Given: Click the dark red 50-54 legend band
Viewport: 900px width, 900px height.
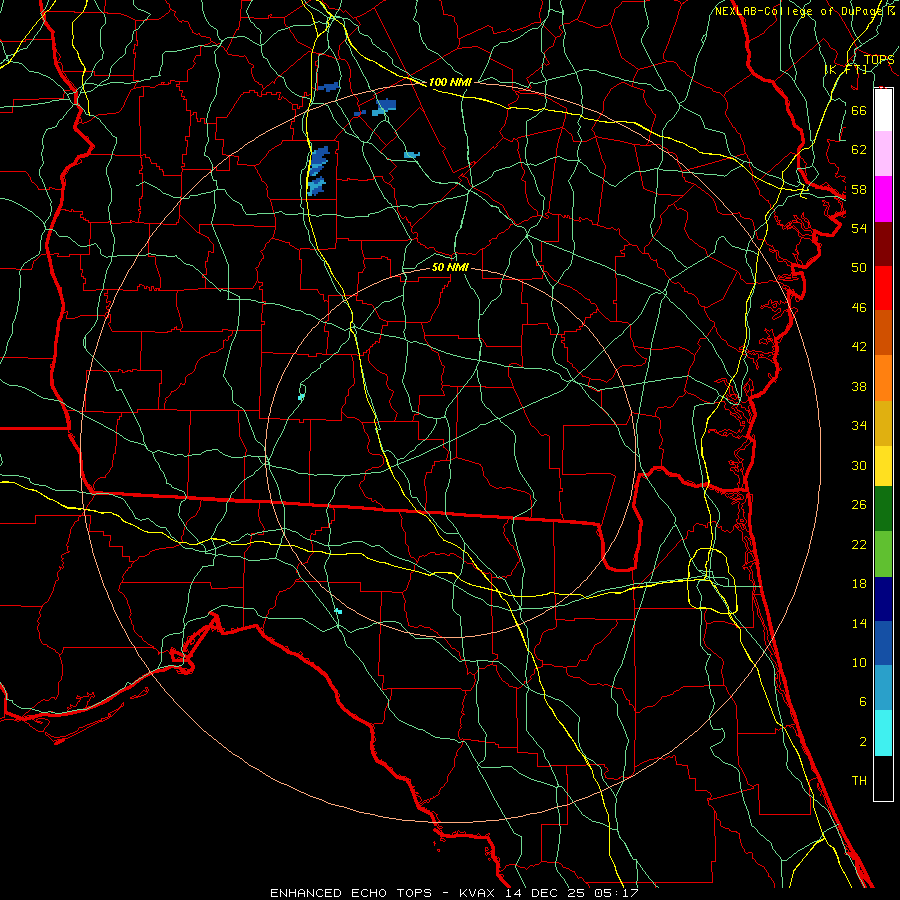Looking at the screenshot, I should point(883,244).
